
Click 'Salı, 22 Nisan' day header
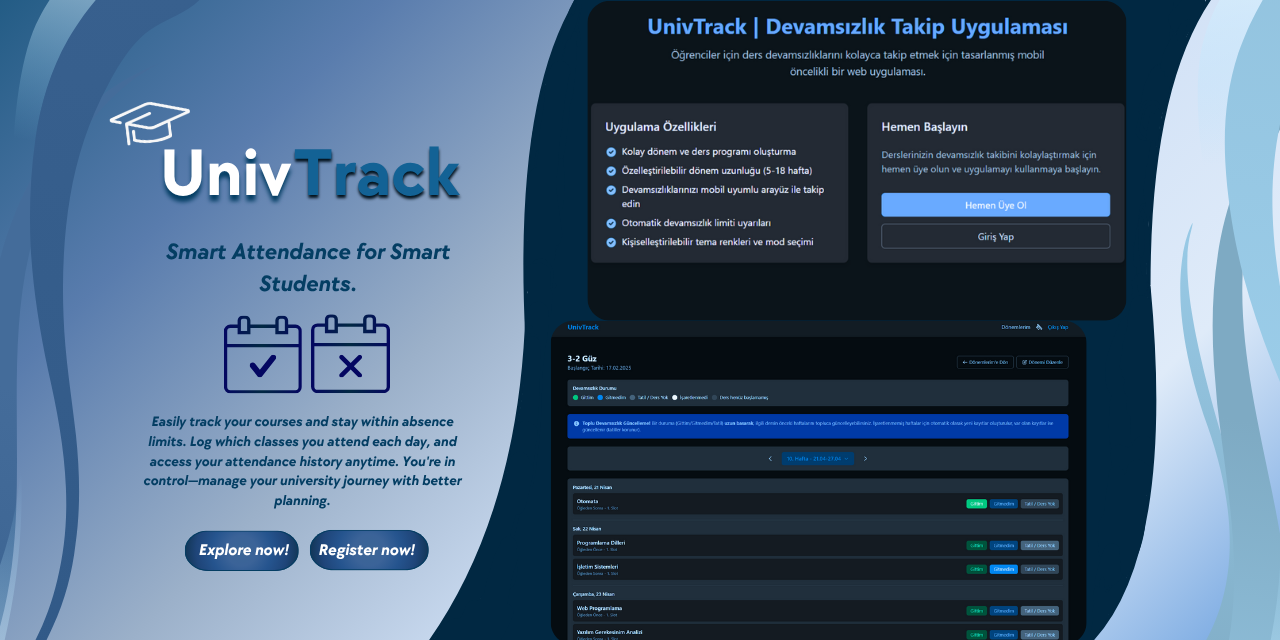pos(587,529)
